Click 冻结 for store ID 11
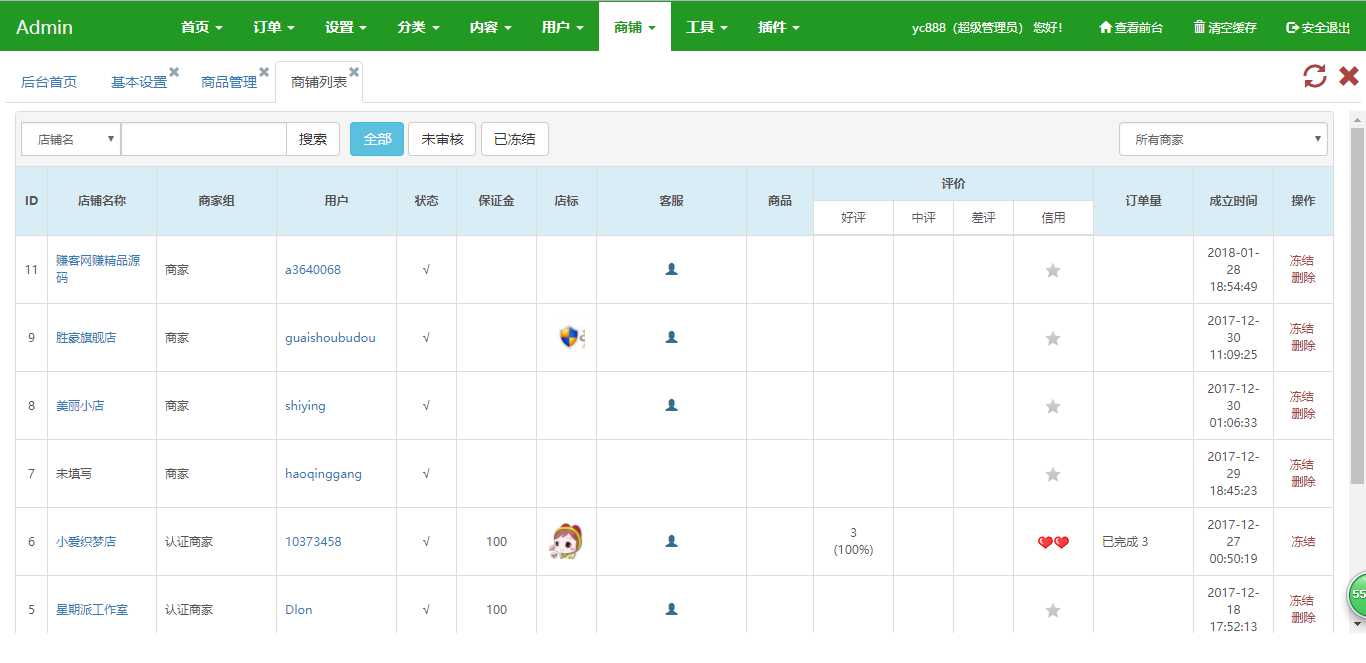1366x663 pixels. click(1302, 260)
